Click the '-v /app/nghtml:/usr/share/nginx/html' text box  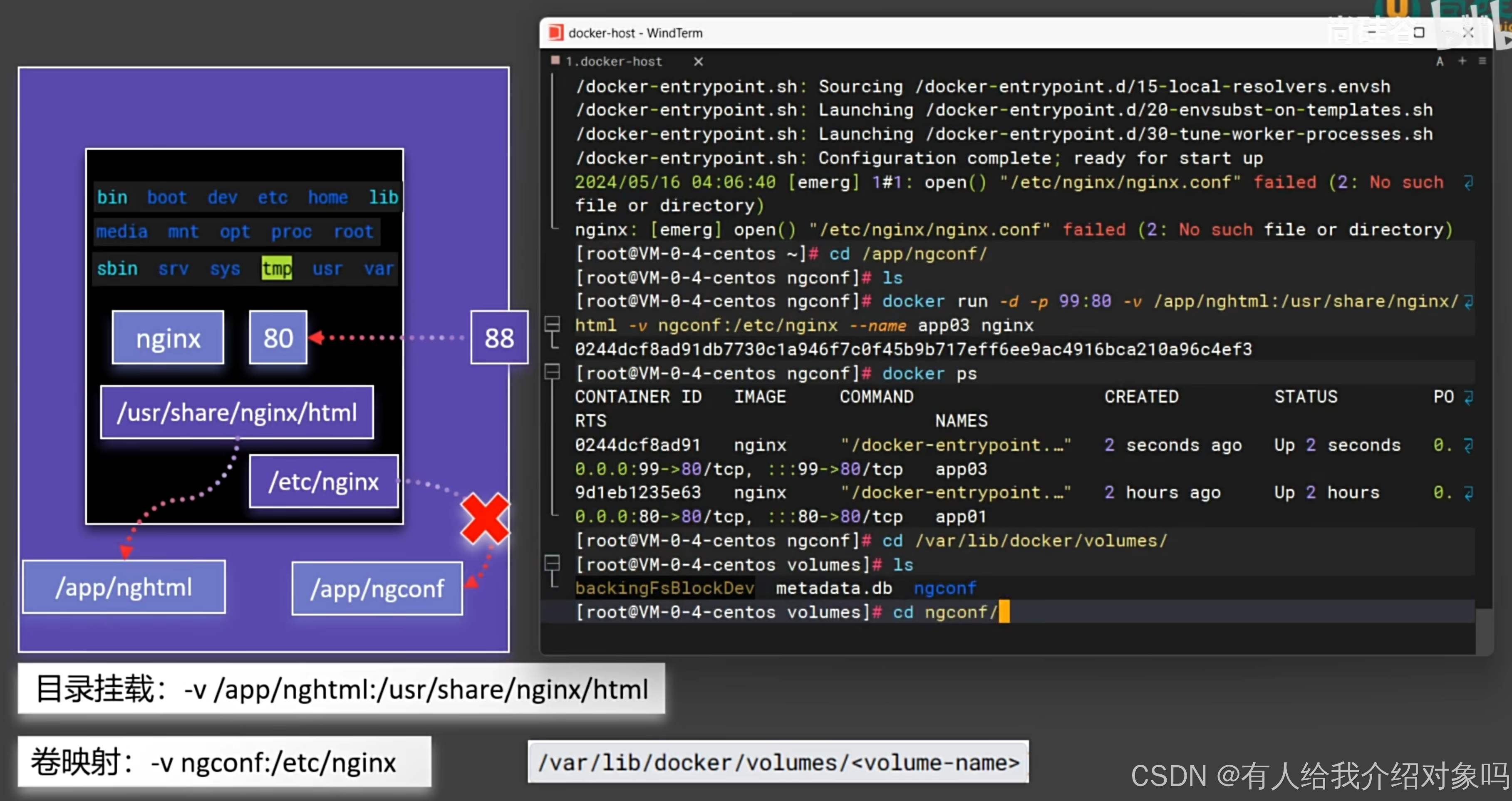[341, 688]
